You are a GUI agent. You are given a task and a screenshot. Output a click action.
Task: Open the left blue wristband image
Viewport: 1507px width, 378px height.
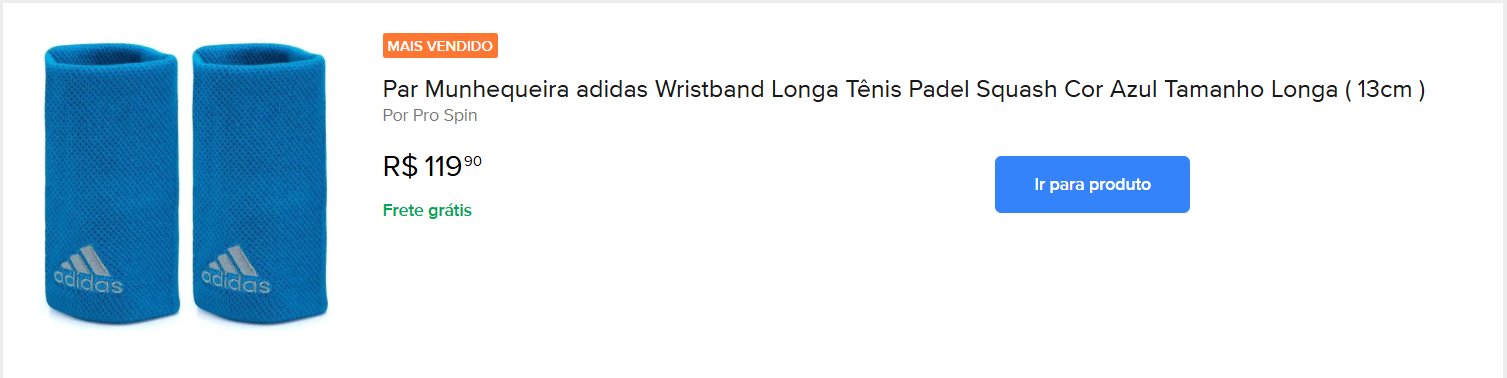[x=111, y=183]
